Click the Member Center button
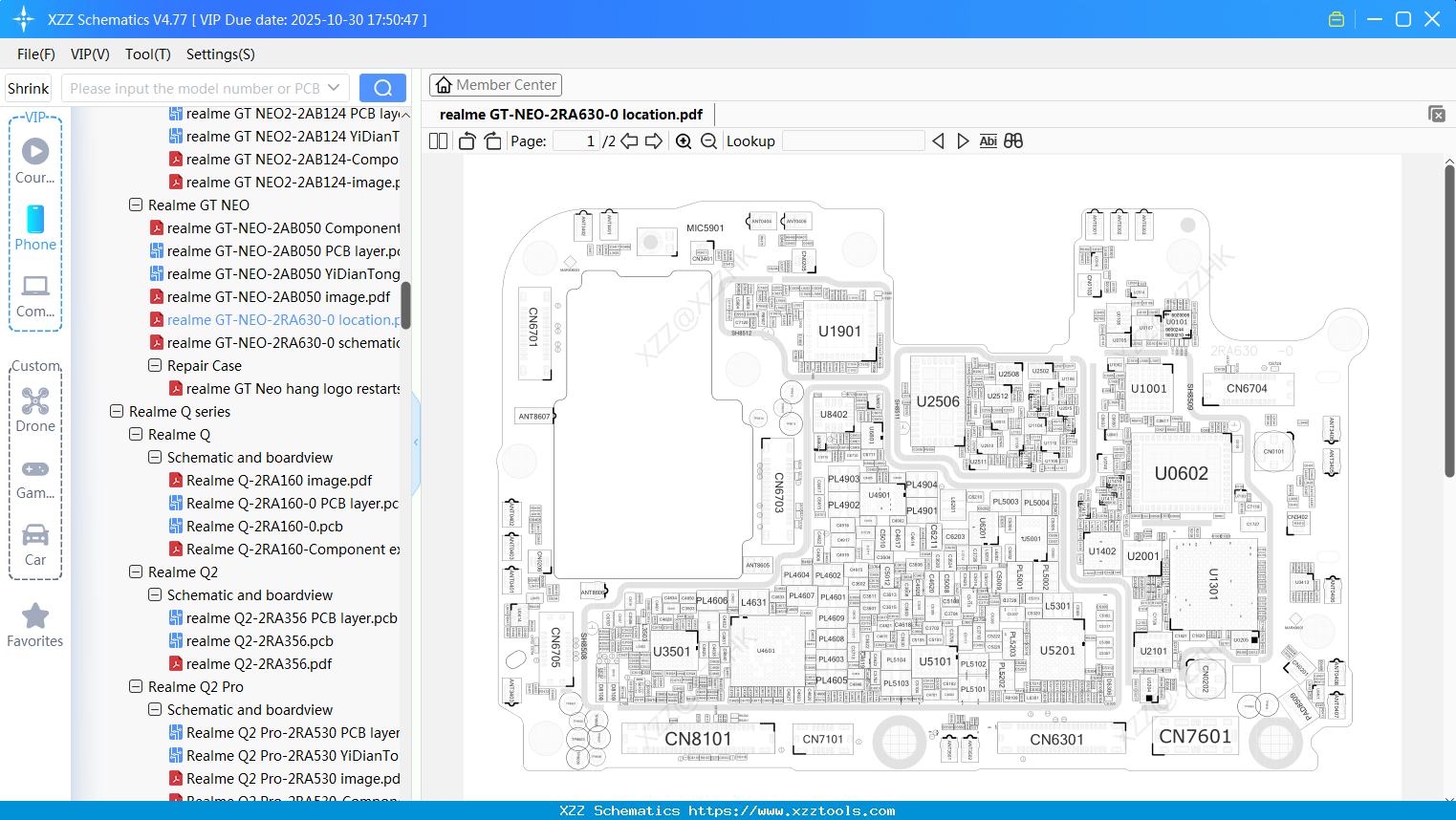 point(495,84)
